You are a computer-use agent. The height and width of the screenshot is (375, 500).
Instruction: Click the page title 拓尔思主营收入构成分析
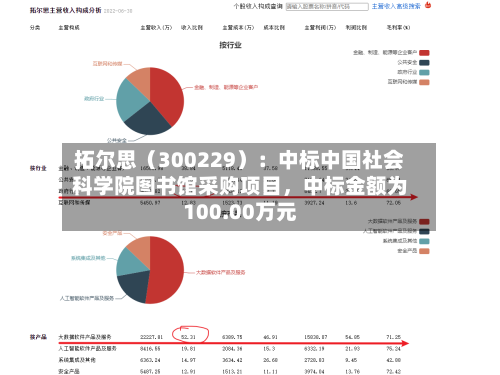tap(66, 10)
